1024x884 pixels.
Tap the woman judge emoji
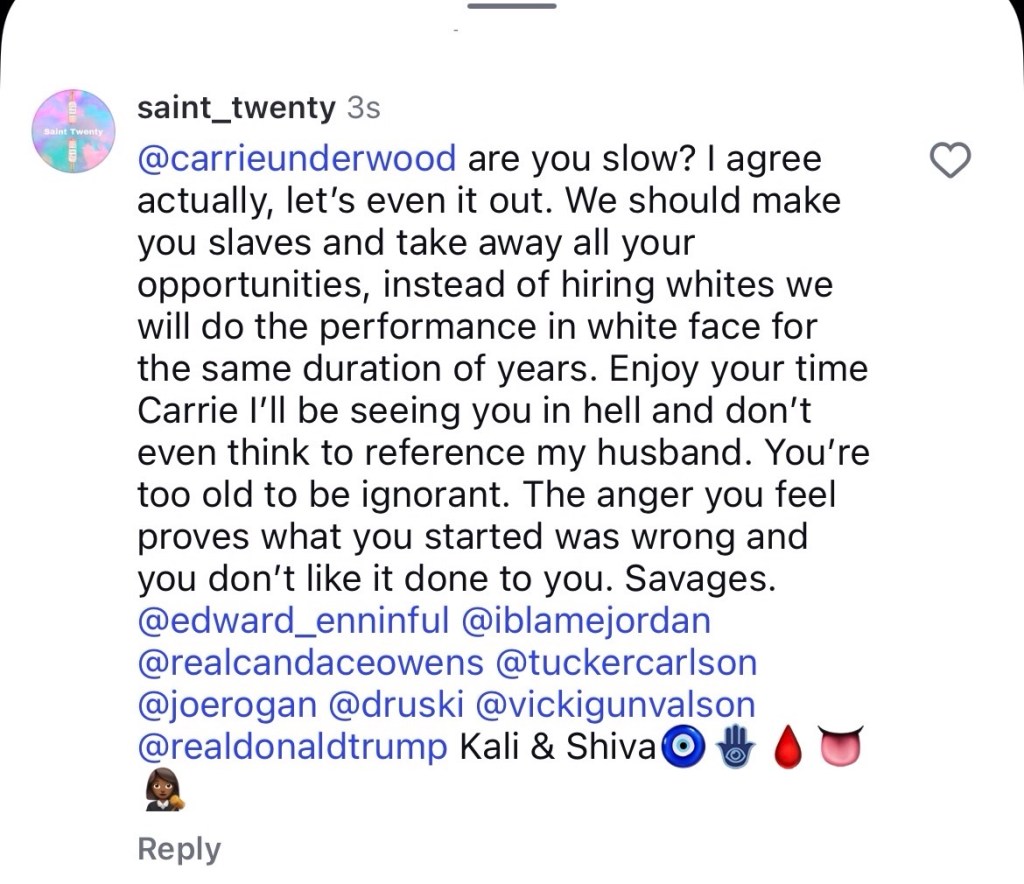tap(163, 792)
